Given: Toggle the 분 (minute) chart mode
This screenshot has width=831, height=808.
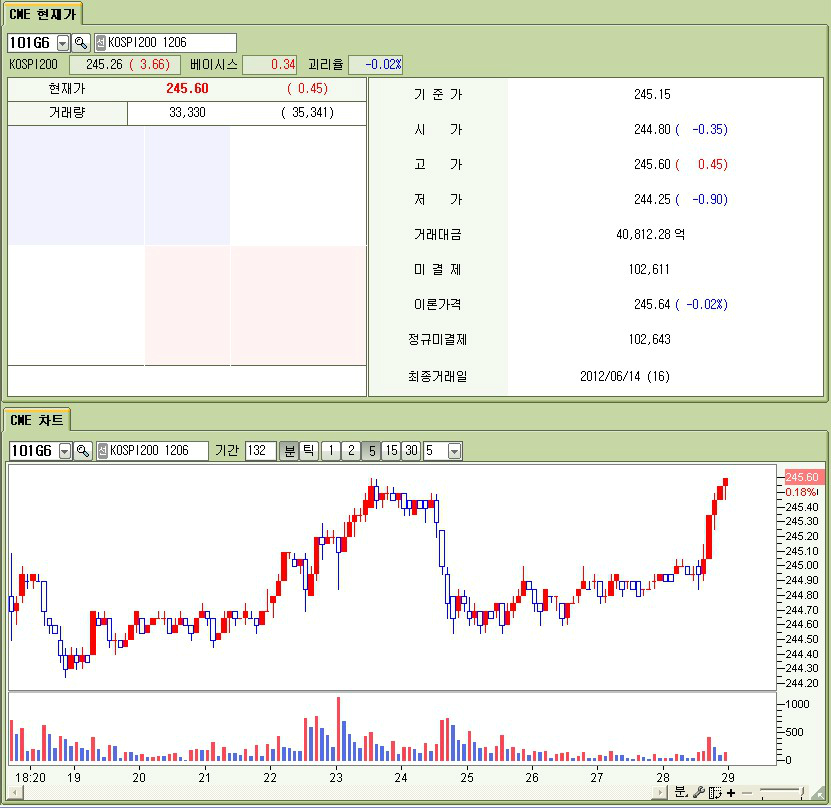Looking at the screenshot, I should (289, 451).
